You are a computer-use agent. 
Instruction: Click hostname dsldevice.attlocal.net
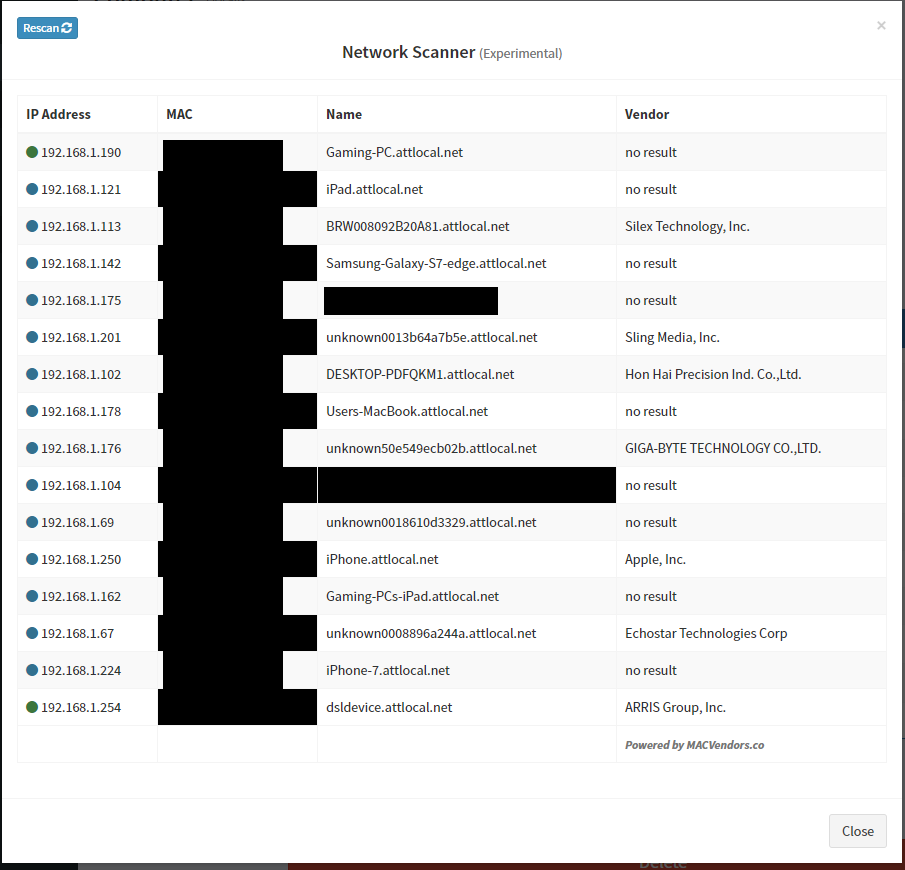pyautogui.click(x=389, y=707)
